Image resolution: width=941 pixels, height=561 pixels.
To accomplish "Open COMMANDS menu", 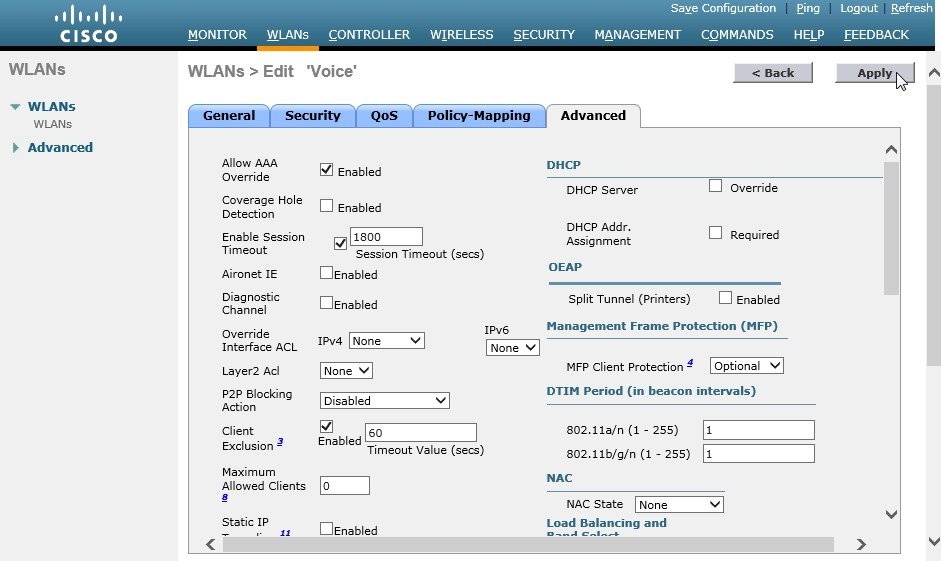I will [x=737, y=35].
